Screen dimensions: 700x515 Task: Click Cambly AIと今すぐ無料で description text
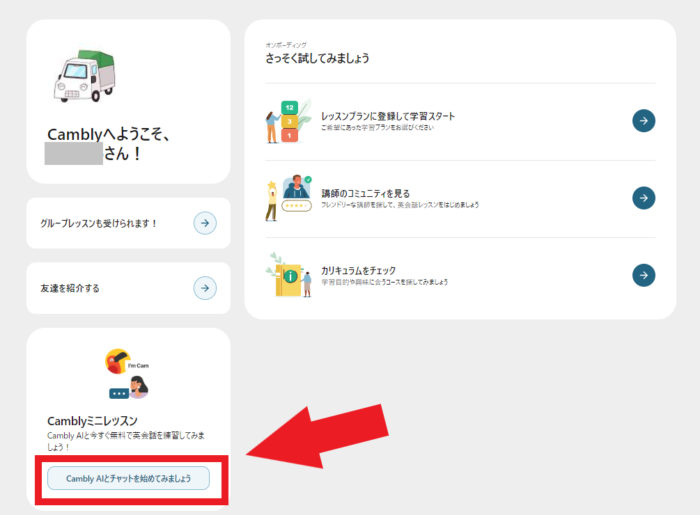point(126,441)
